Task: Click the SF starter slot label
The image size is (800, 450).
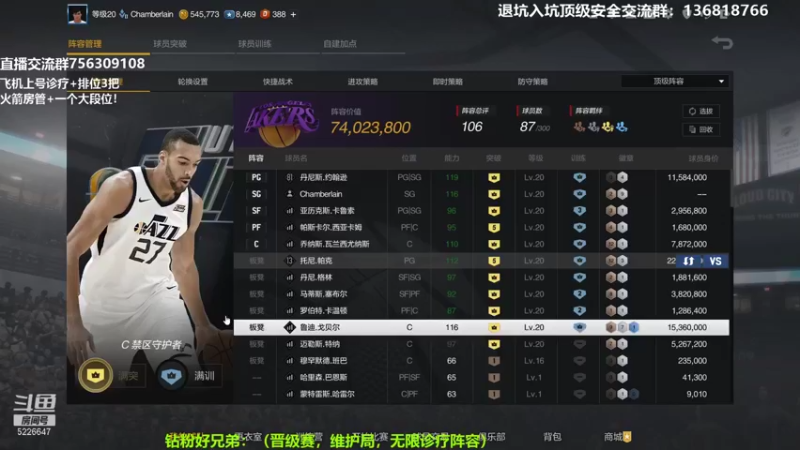Action: coord(256,211)
